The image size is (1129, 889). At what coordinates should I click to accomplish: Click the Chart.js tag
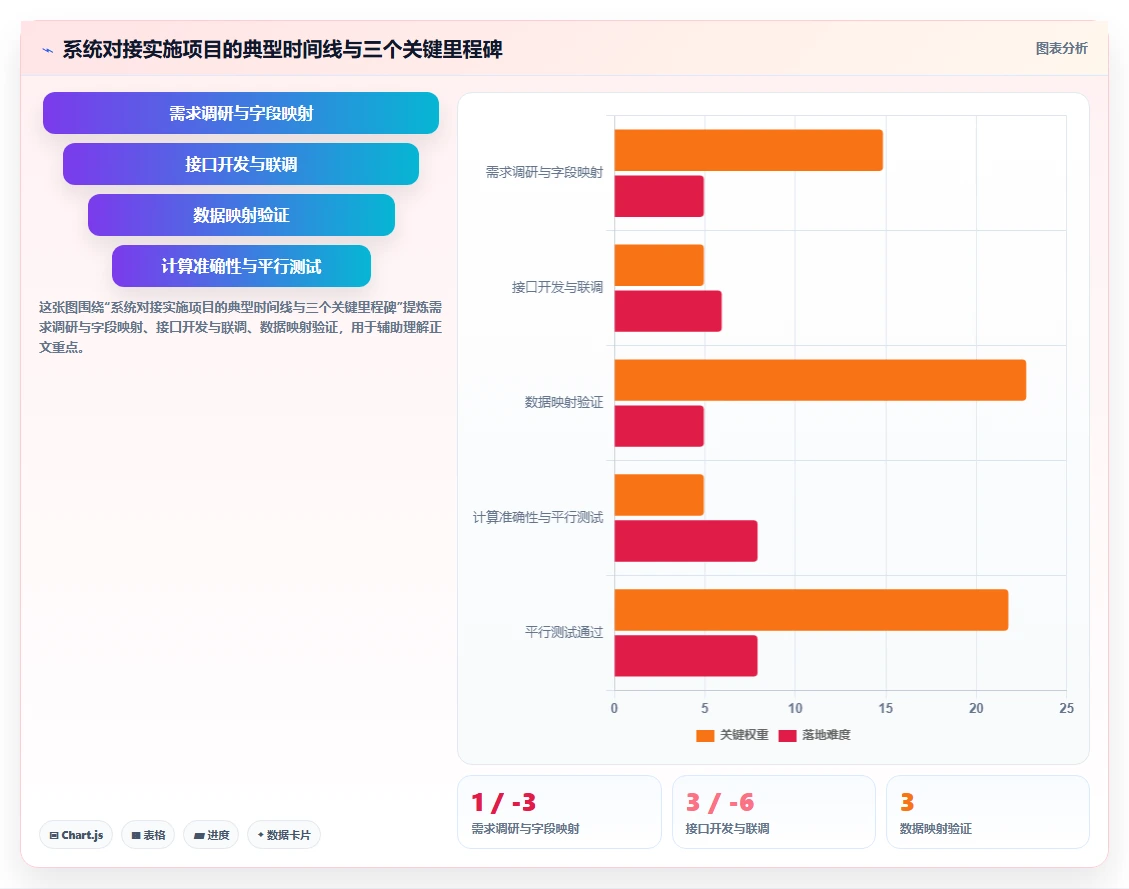[x=76, y=835]
